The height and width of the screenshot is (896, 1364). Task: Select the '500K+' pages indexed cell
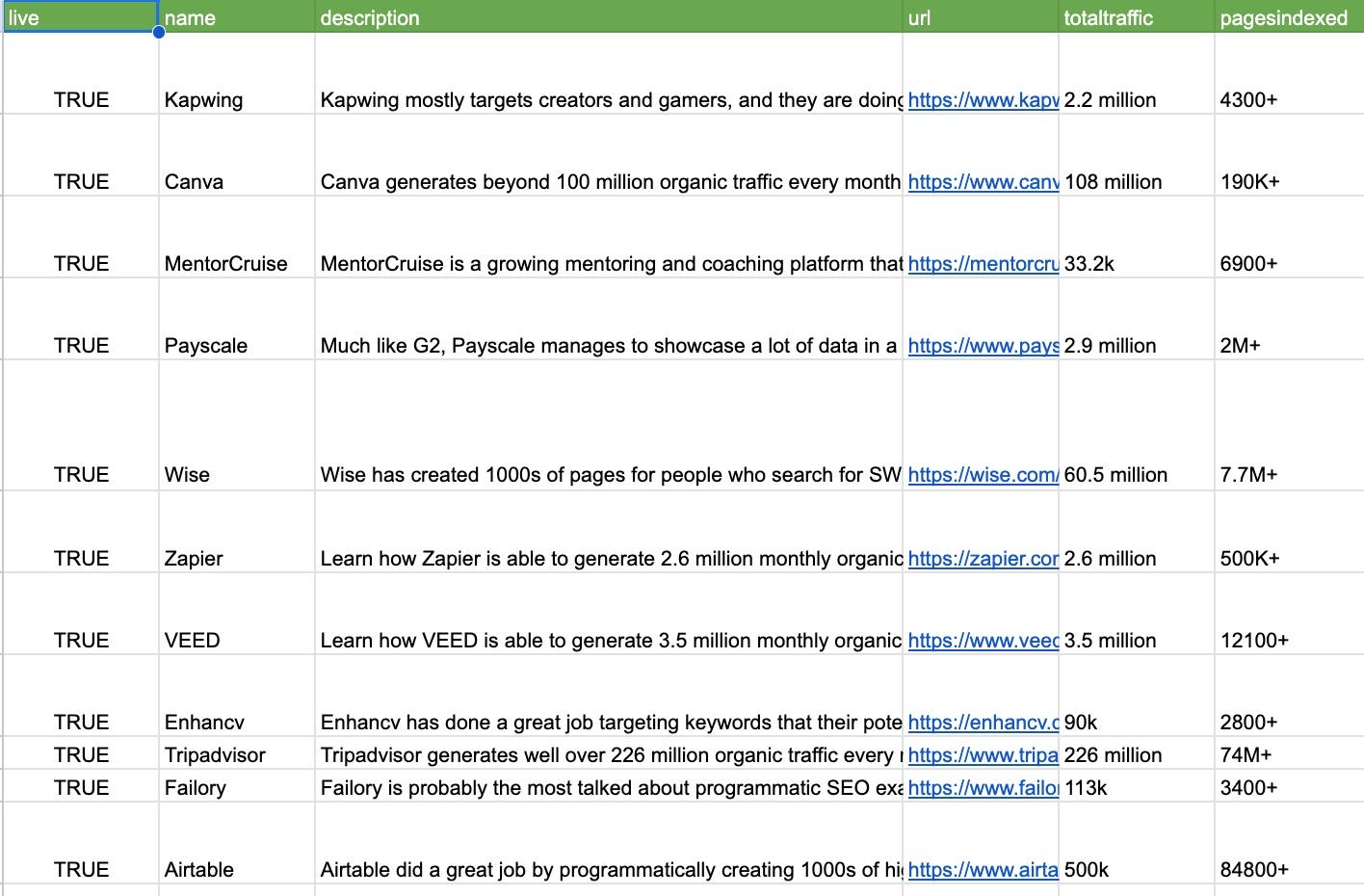coord(1290,532)
